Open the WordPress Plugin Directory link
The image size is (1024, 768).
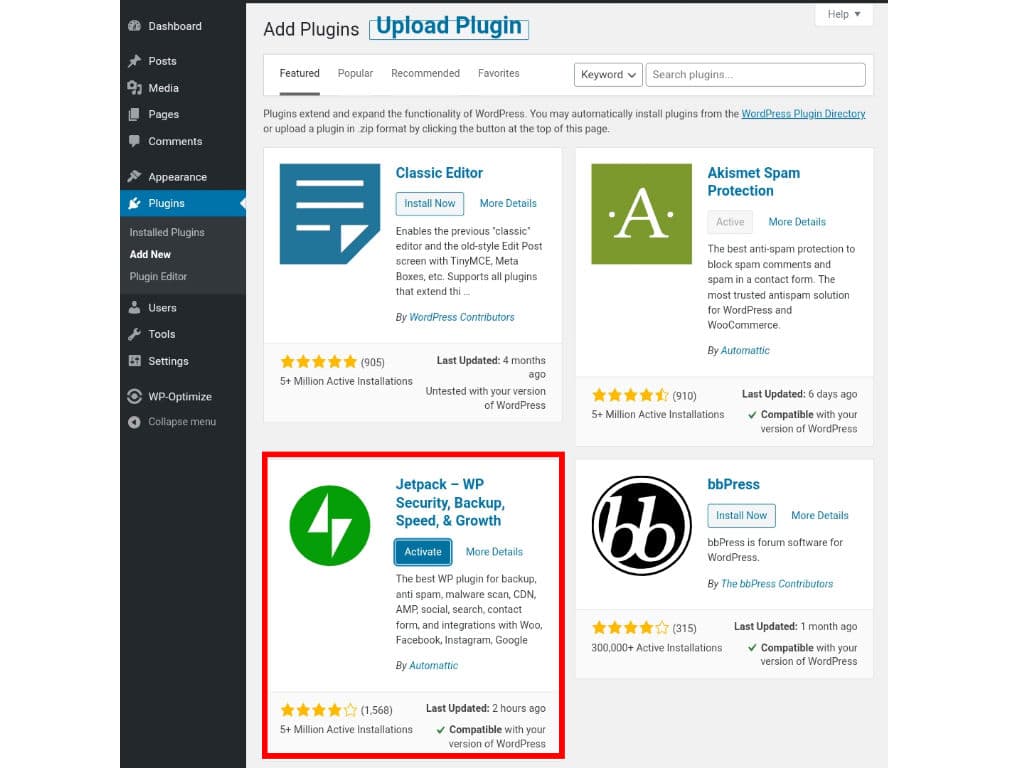(x=803, y=114)
